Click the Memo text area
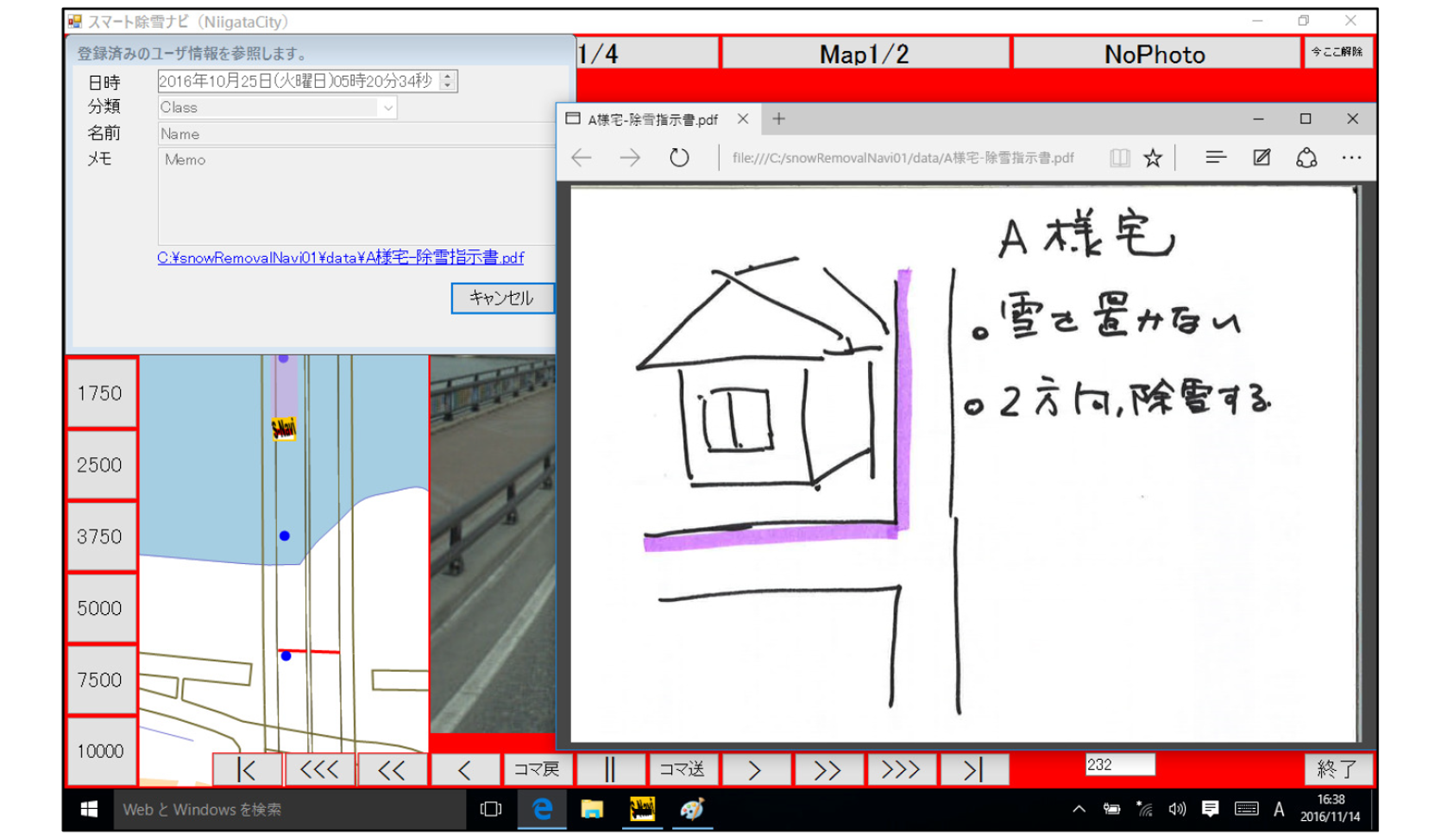This screenshot has width=1441, height=840. [x=356, y=196]
